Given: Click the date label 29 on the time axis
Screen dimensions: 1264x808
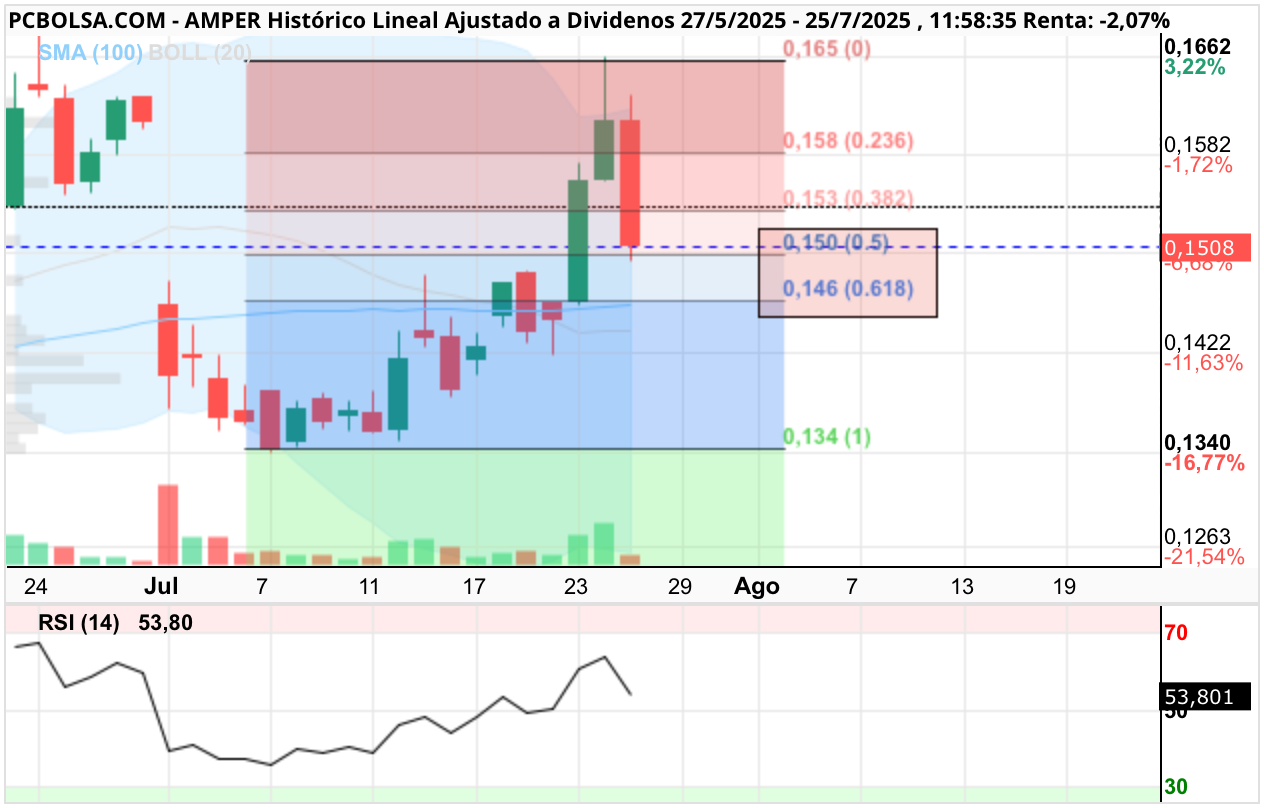Looking at the screenshot, I should 679,586.
